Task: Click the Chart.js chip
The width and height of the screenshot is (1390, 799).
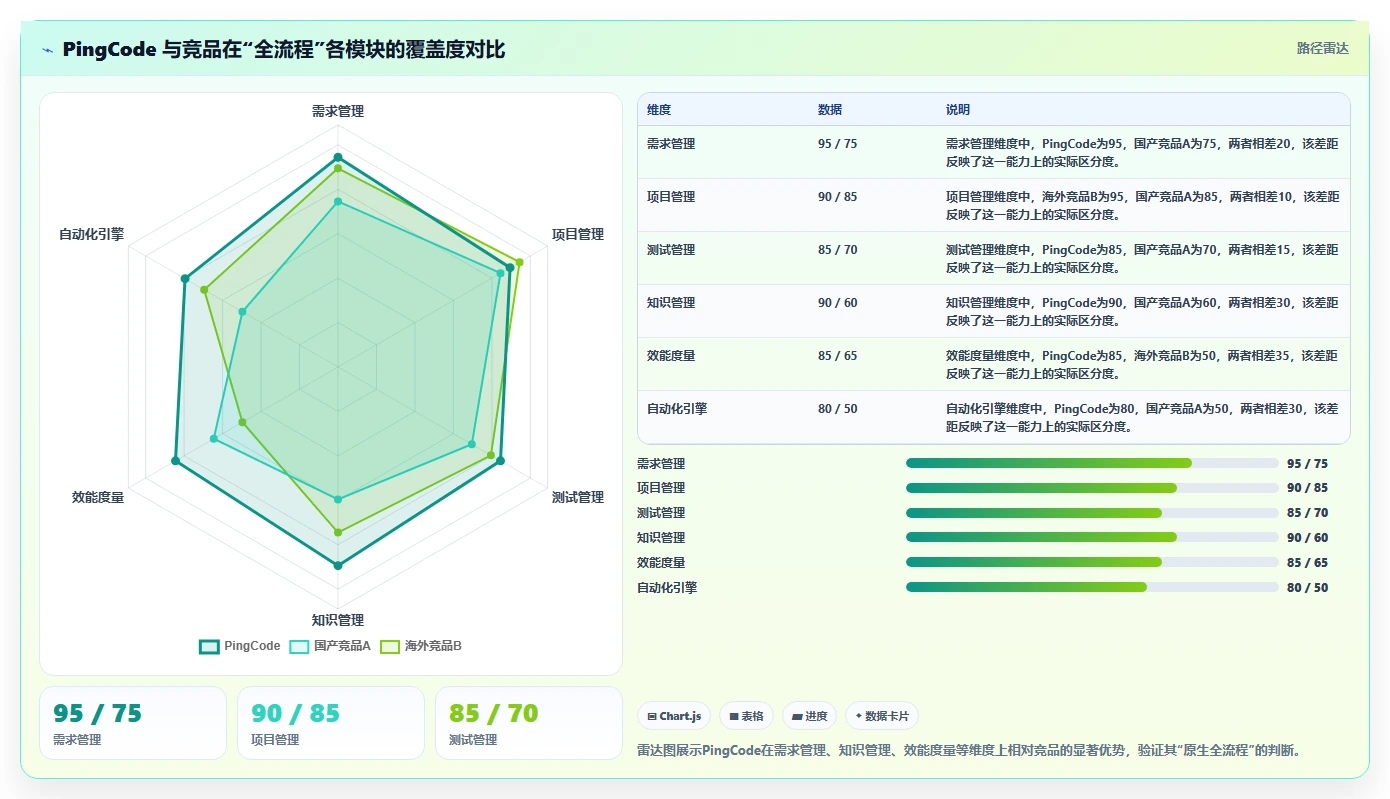Action: pos(674,716)
